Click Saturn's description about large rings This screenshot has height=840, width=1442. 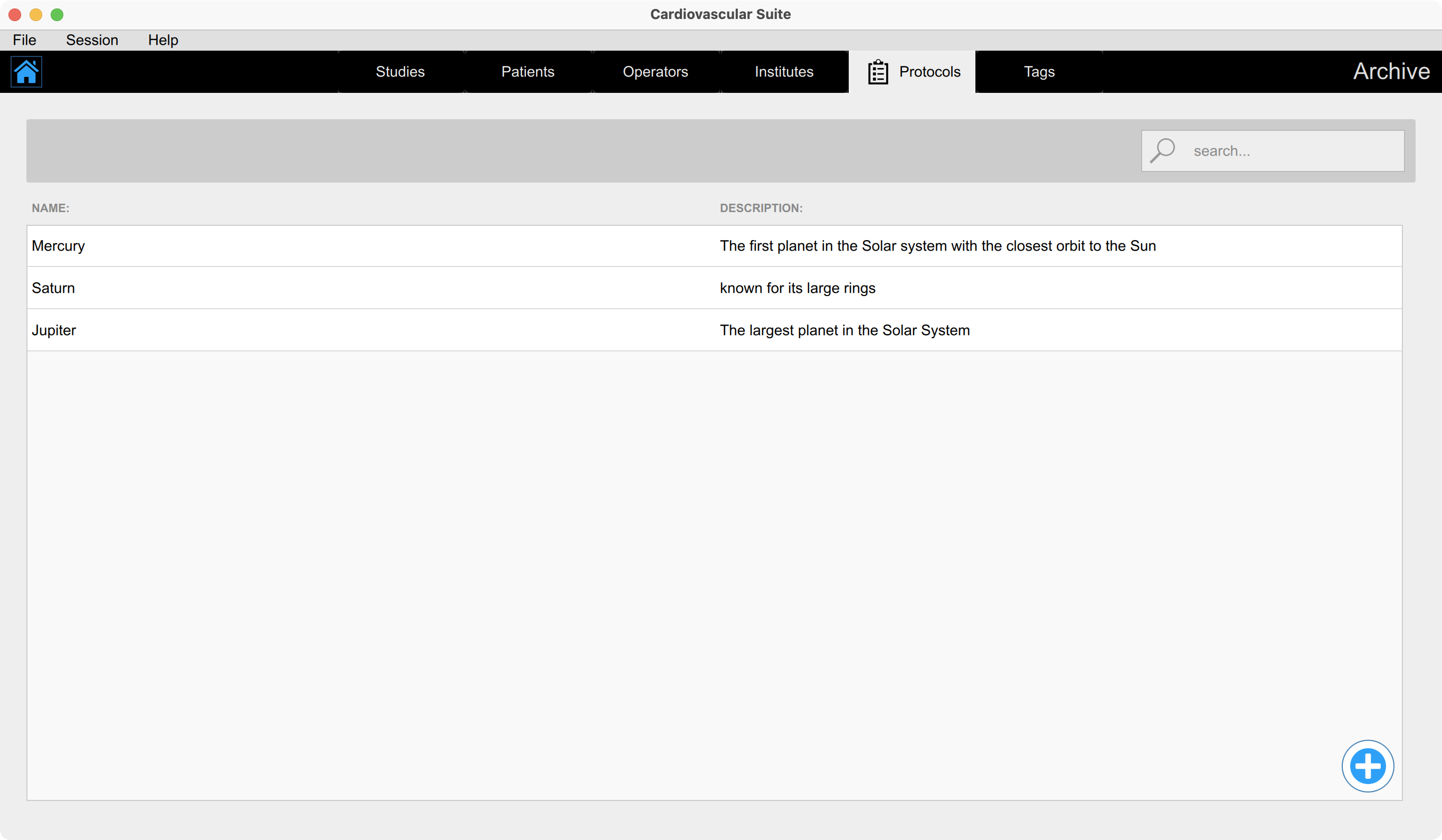[797, 288]
